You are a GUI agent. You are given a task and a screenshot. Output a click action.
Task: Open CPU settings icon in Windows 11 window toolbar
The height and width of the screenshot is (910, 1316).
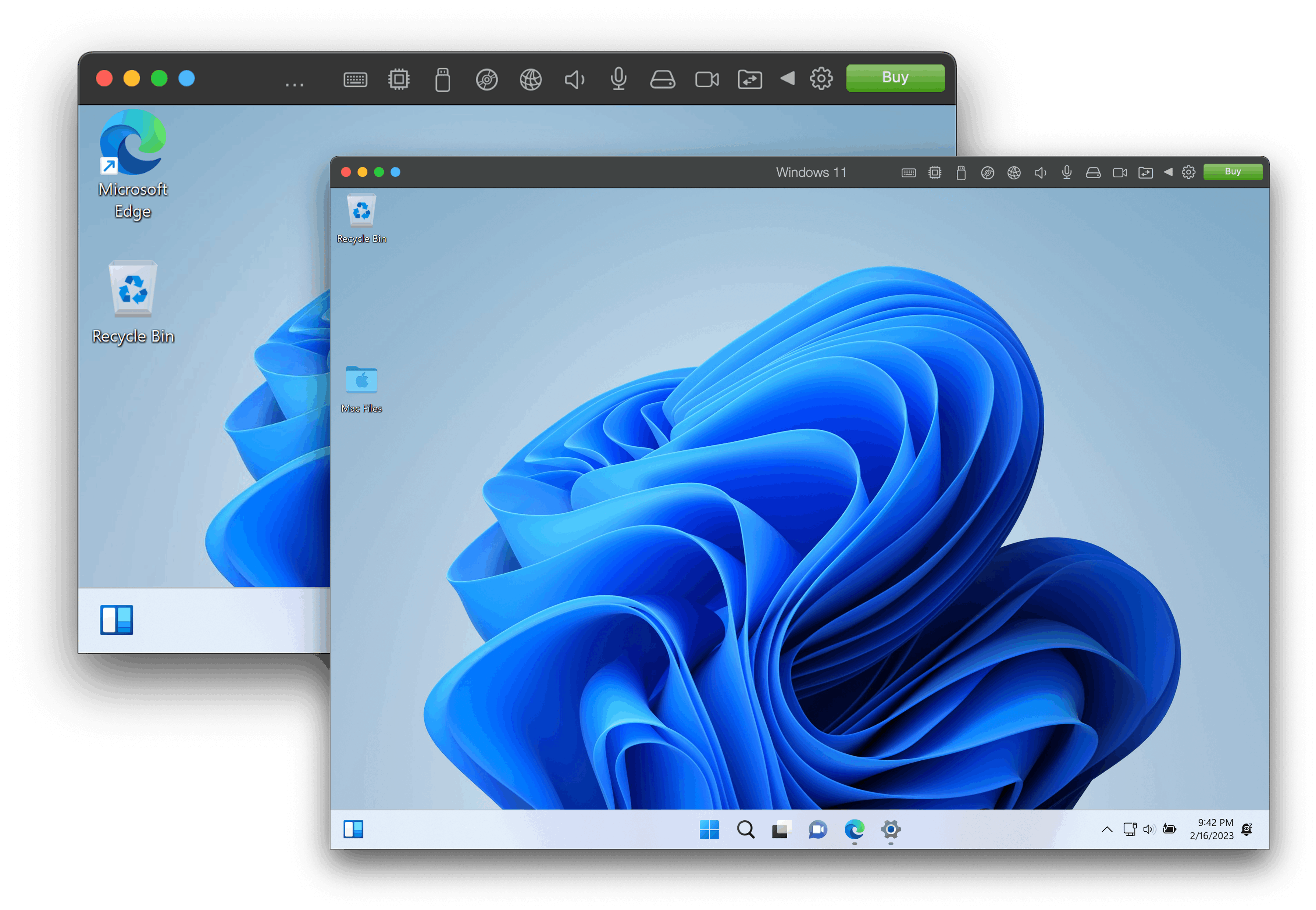pos(935,172)
